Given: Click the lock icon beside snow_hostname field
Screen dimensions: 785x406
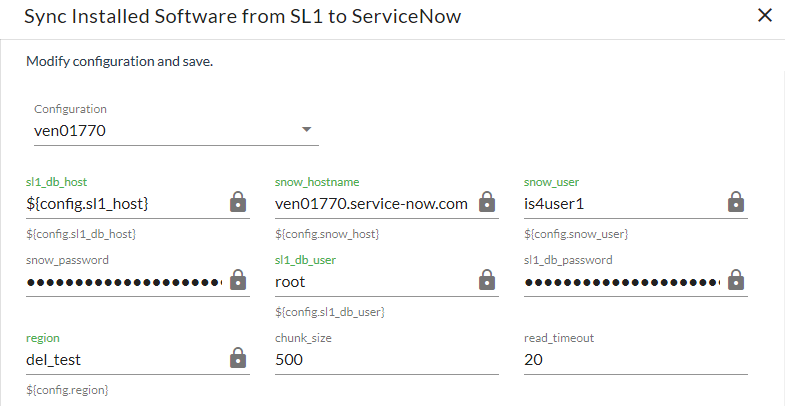Looking at the screenshot, I should point(487,203).
